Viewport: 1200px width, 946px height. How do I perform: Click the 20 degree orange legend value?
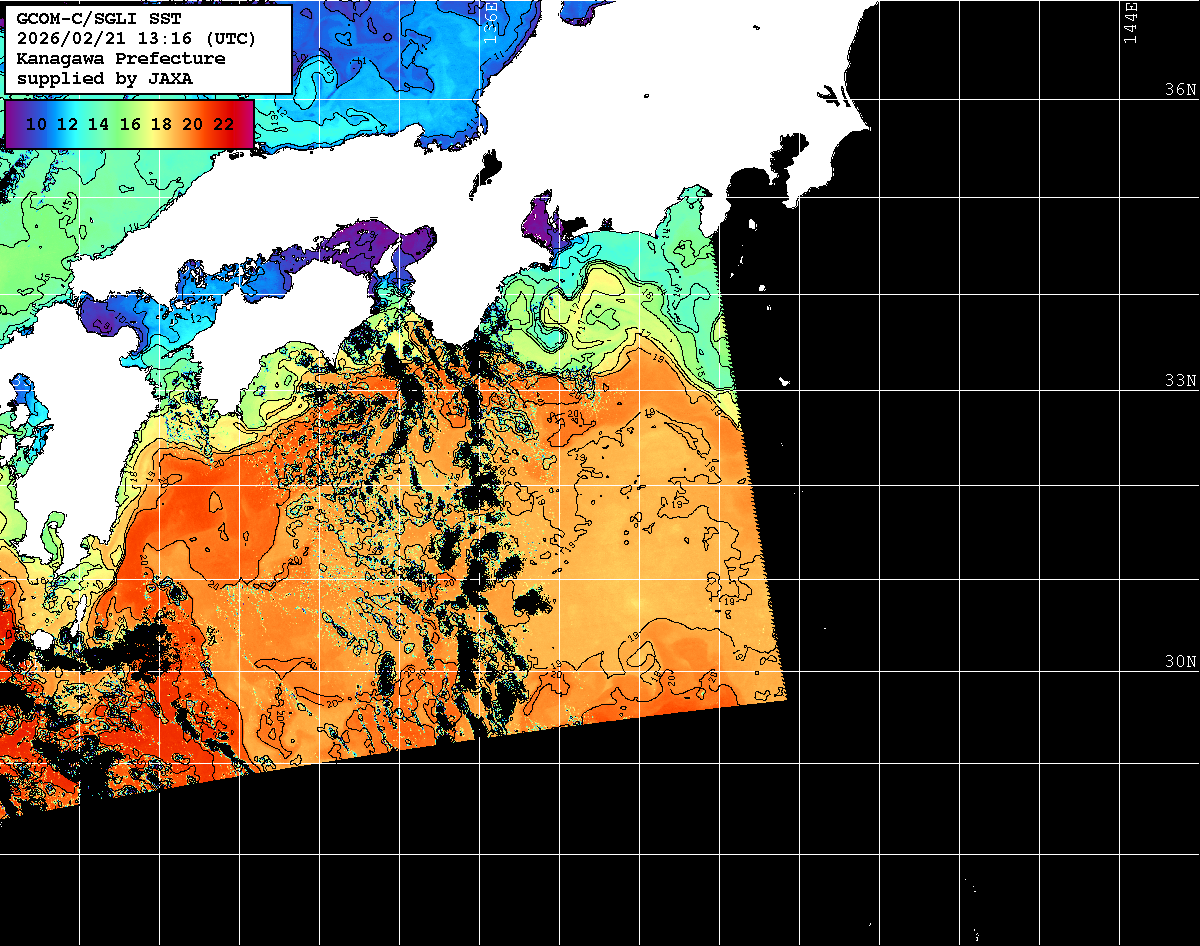192,124
